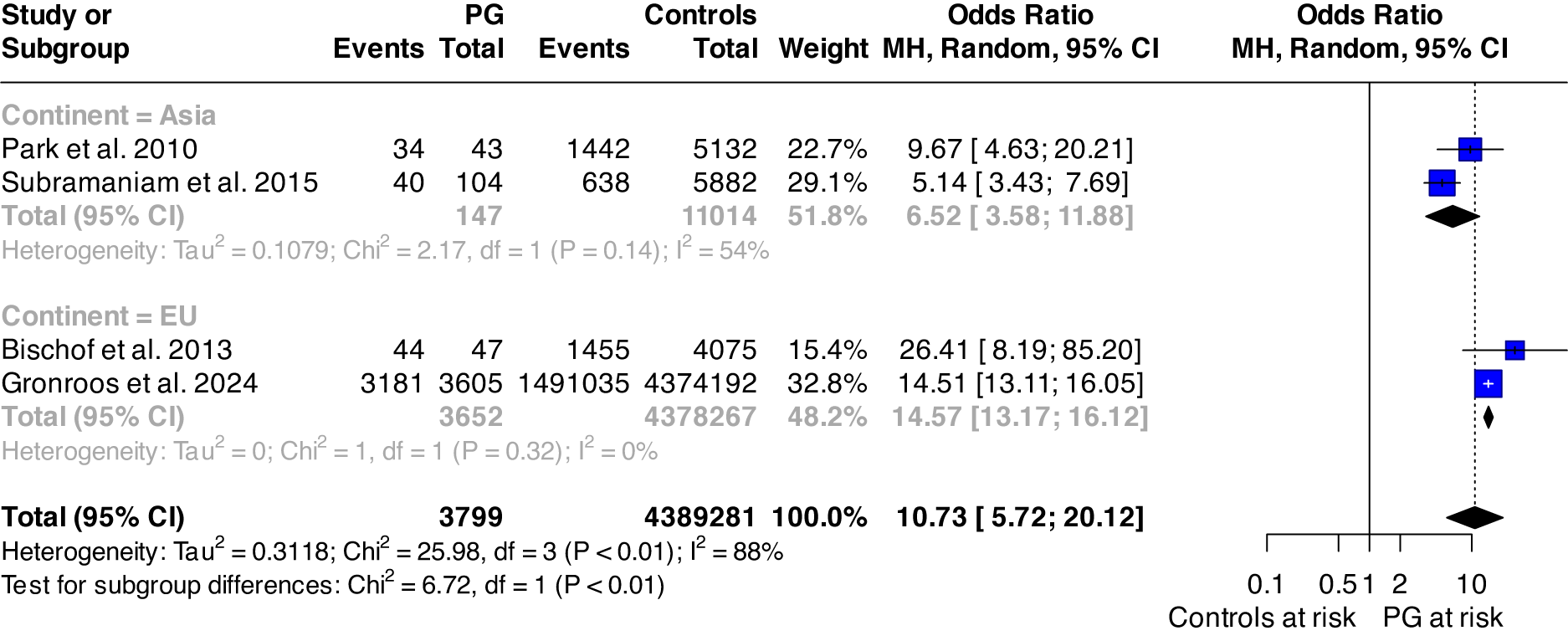Click the Subramaniam et al. 2015 blue square marker
Image resolution: width=1568 pixels, height=641 pixels.
pos(1442,182)
